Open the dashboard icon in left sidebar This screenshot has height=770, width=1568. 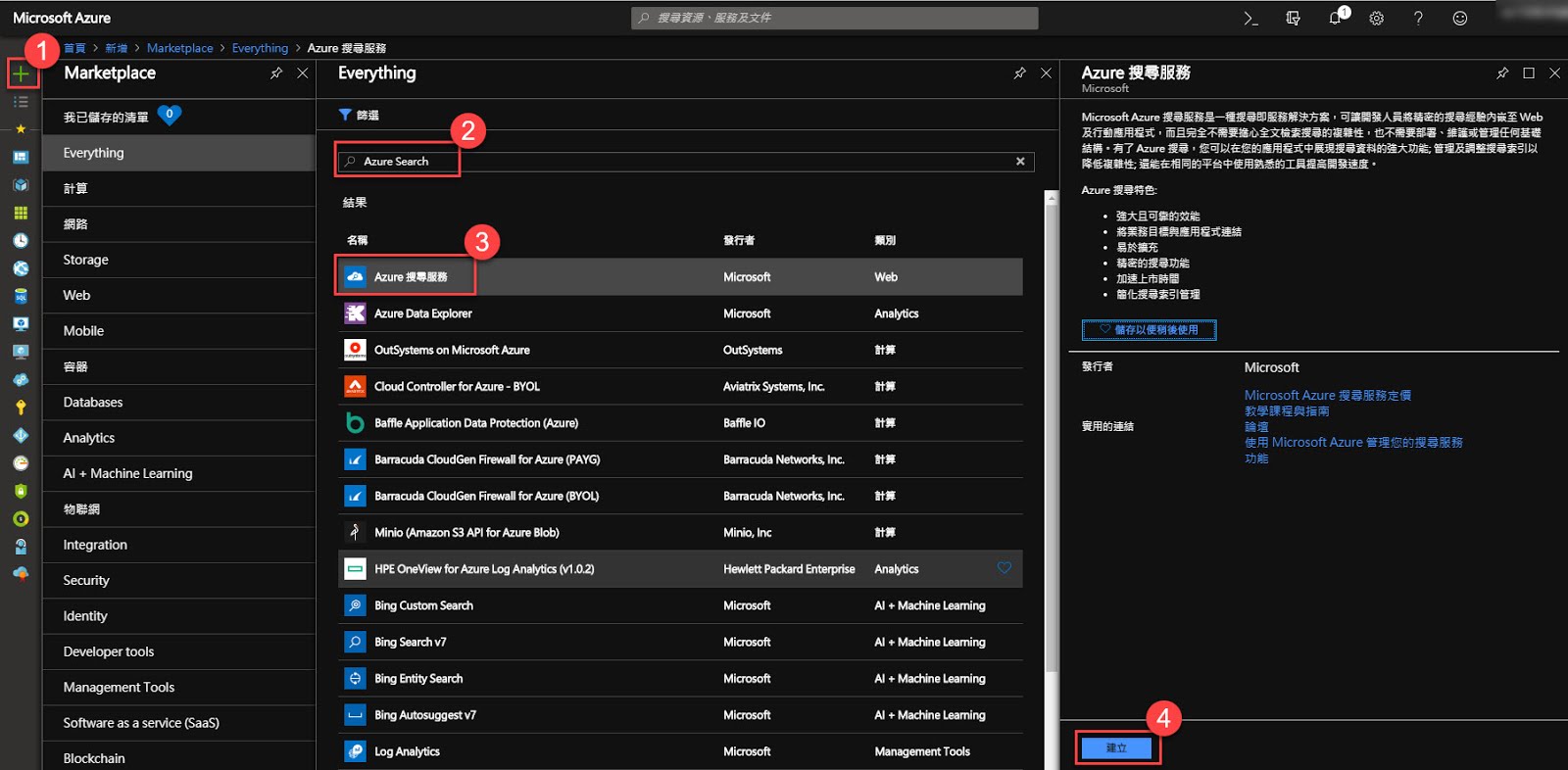[x=21, y=157]
